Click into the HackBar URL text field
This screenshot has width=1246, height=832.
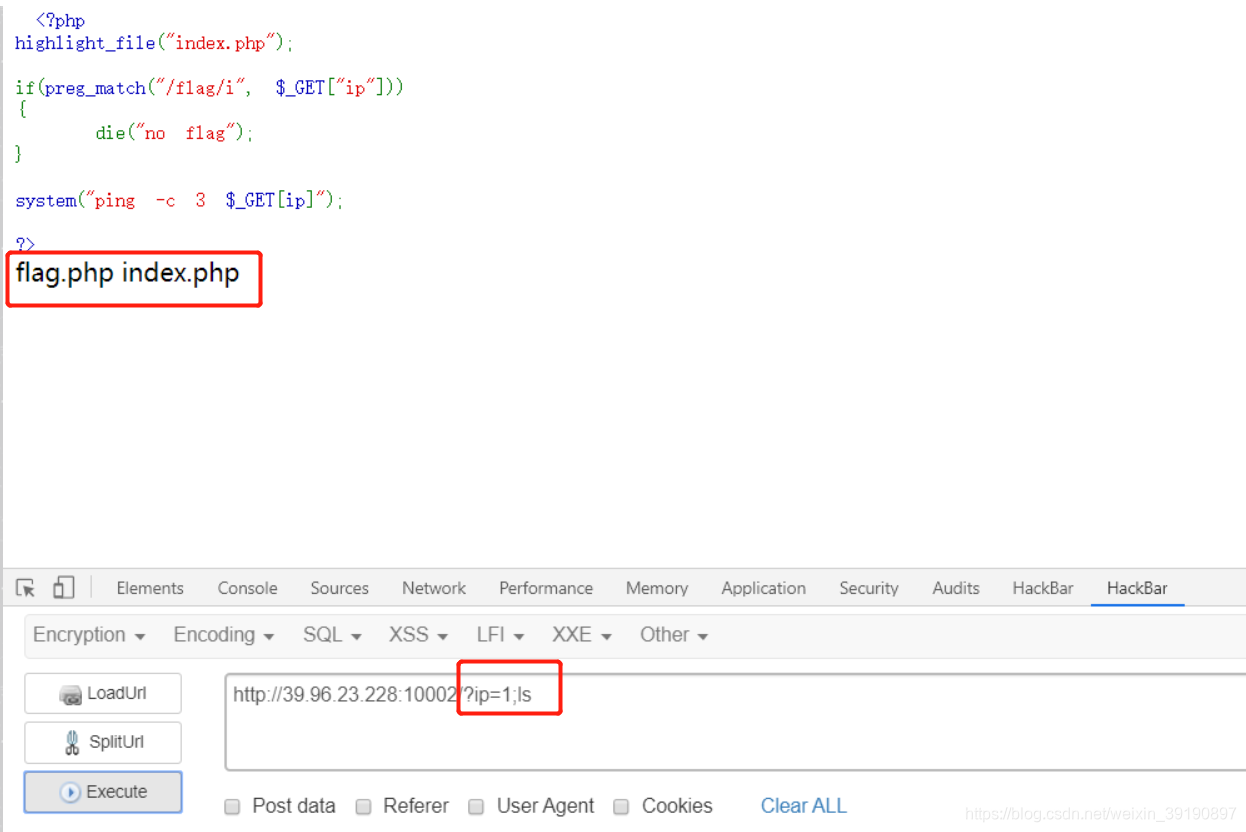736,721
